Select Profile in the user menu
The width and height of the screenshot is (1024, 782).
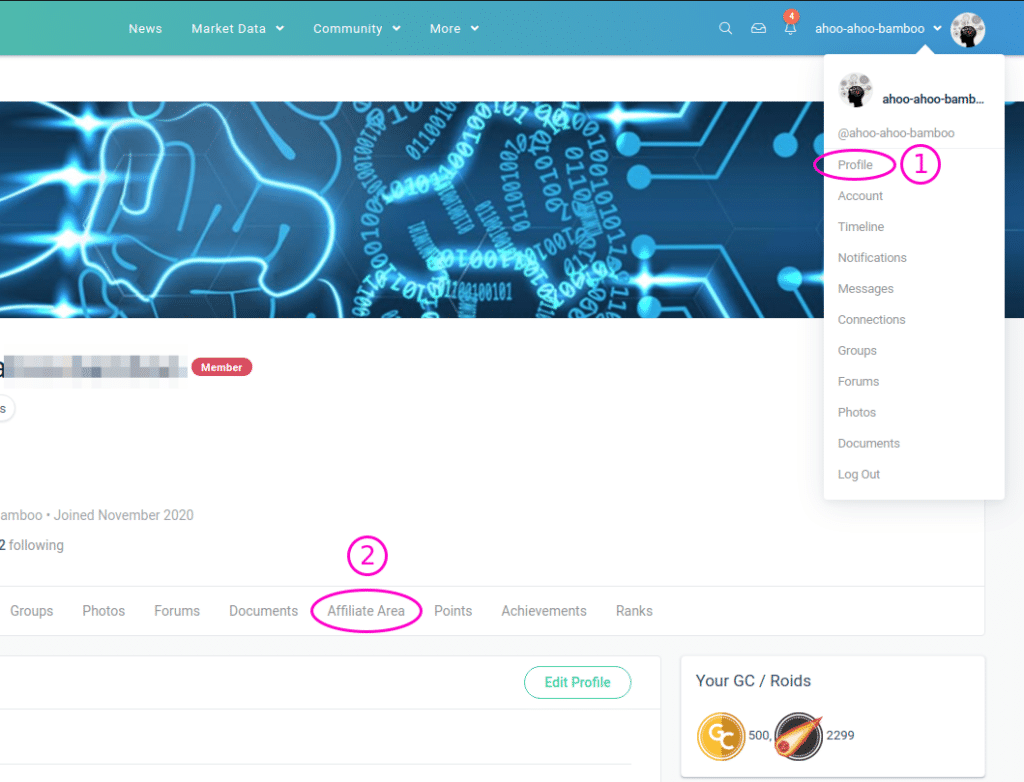click(855, 165)
